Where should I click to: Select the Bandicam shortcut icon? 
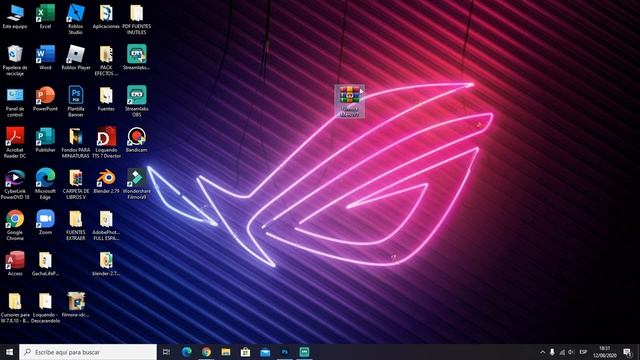(137, 140)
